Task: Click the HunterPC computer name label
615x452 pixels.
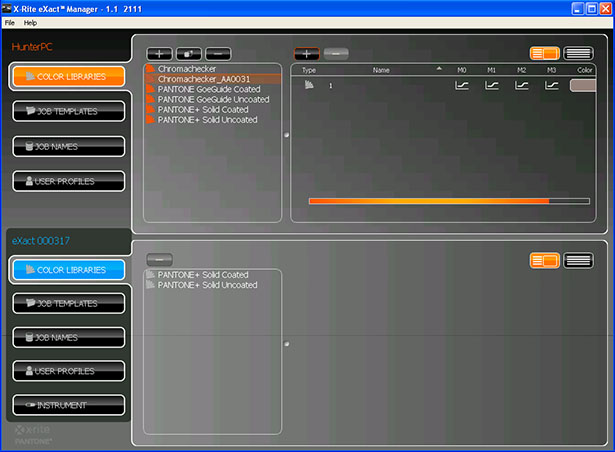Action: coord(32,47)
